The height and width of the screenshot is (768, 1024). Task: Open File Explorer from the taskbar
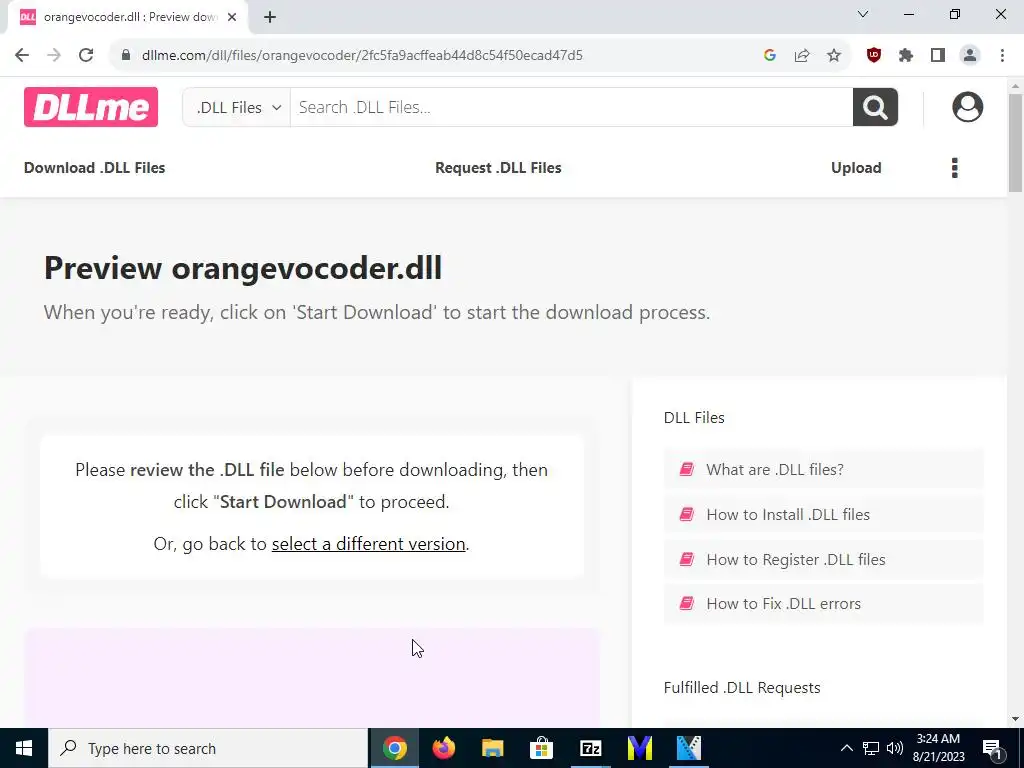tap(492, 748)
